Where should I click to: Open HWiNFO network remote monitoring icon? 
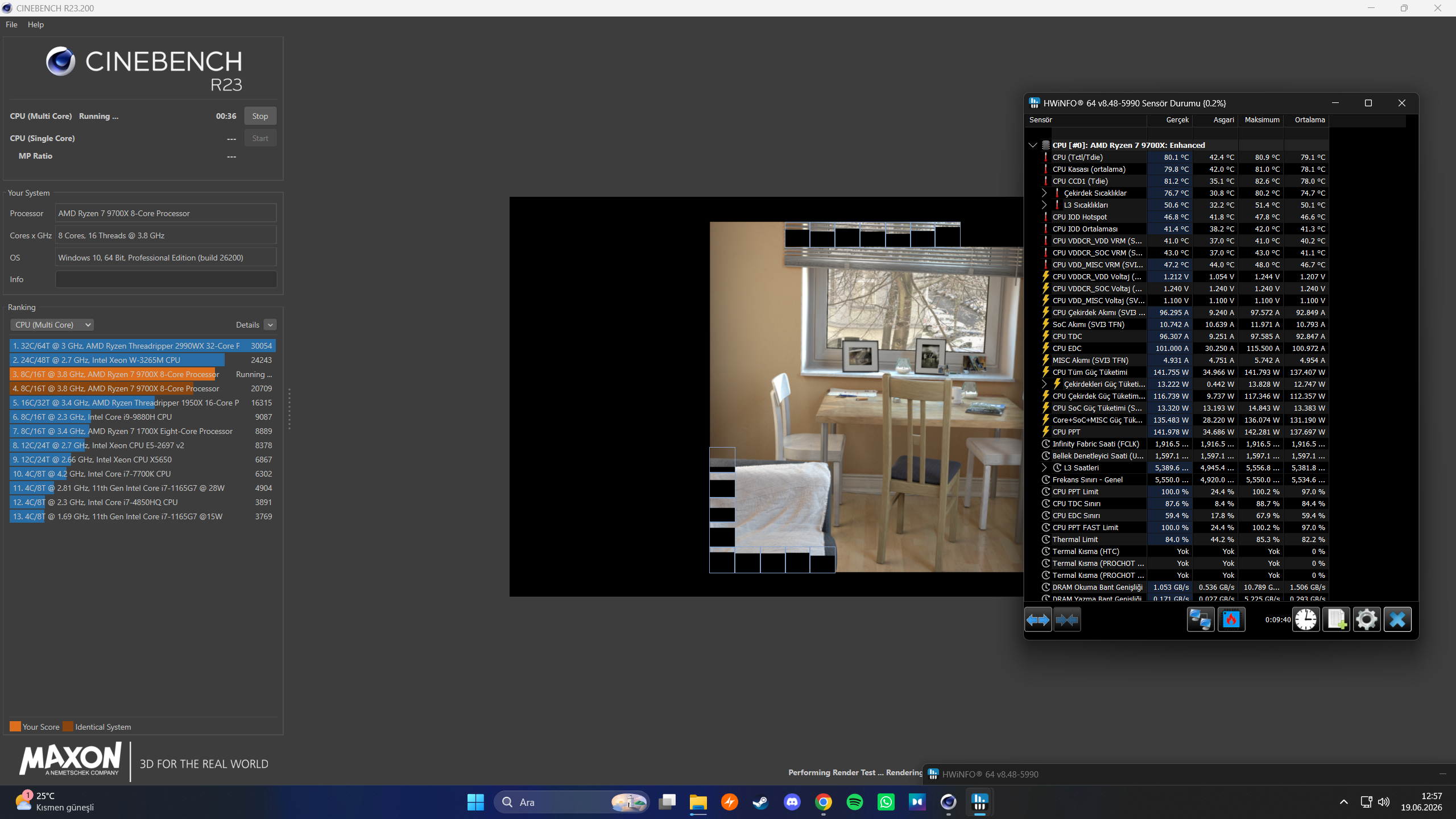pos(1201,619)
